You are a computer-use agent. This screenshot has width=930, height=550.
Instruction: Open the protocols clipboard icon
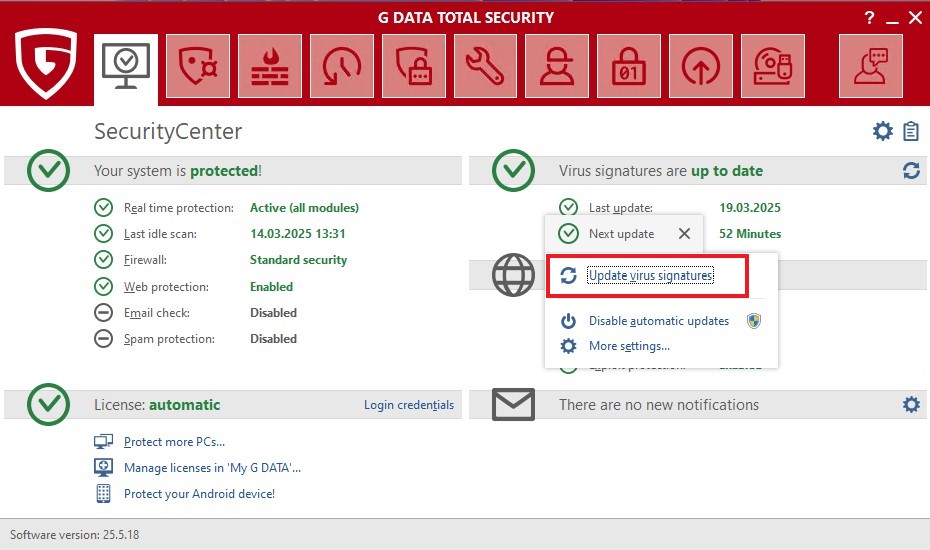point(910,131)
